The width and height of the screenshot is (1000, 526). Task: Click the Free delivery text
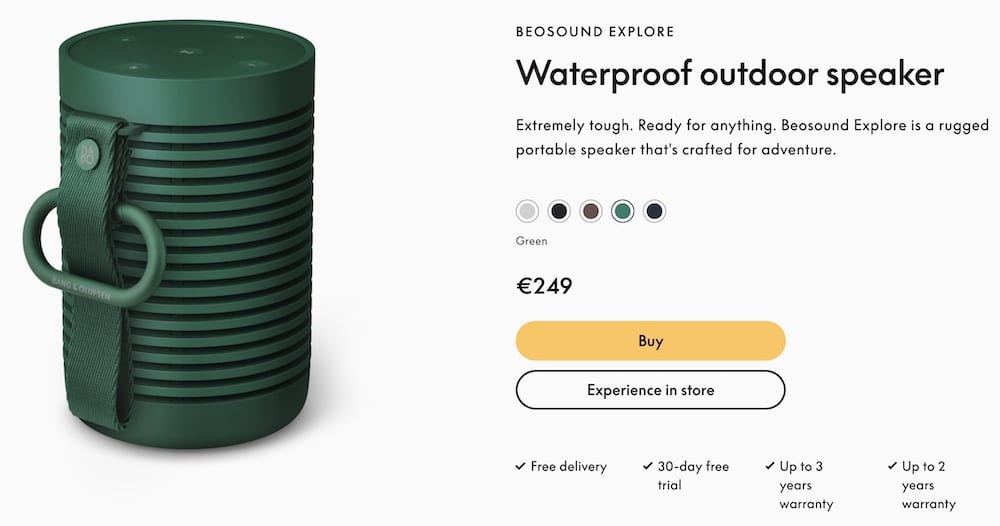tap(568, 467)
